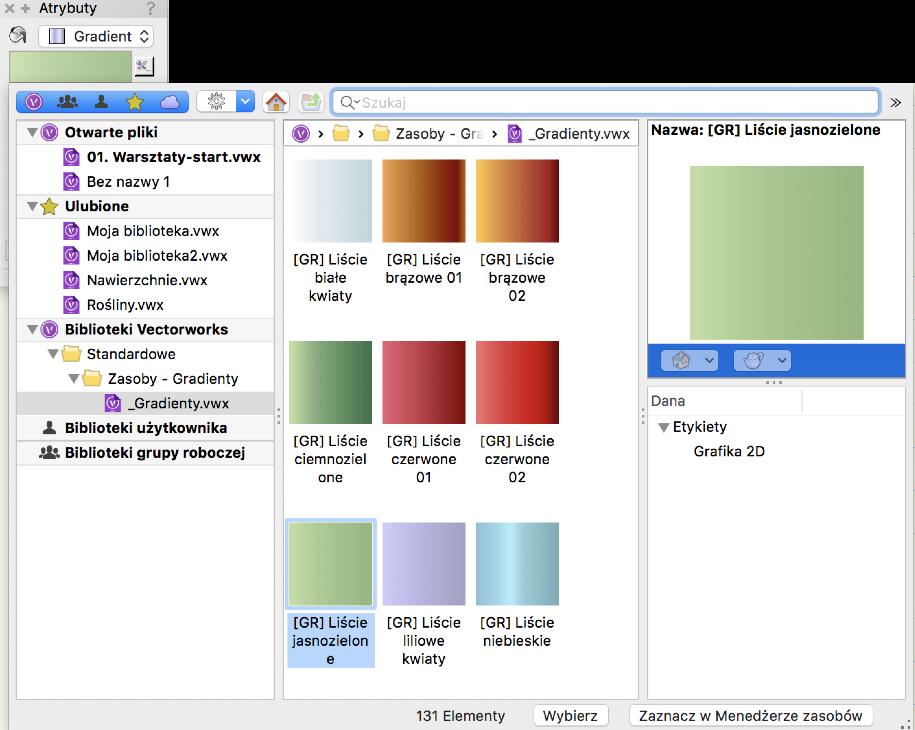Click Zaznacz w Menedżerze zasobów button
Viewport: 915px width, 730px height.
point(750,716)
